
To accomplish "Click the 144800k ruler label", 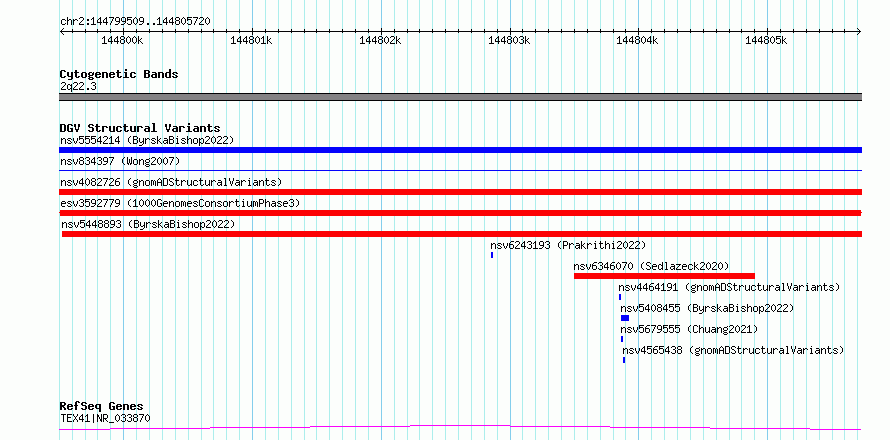I will 122,40.
